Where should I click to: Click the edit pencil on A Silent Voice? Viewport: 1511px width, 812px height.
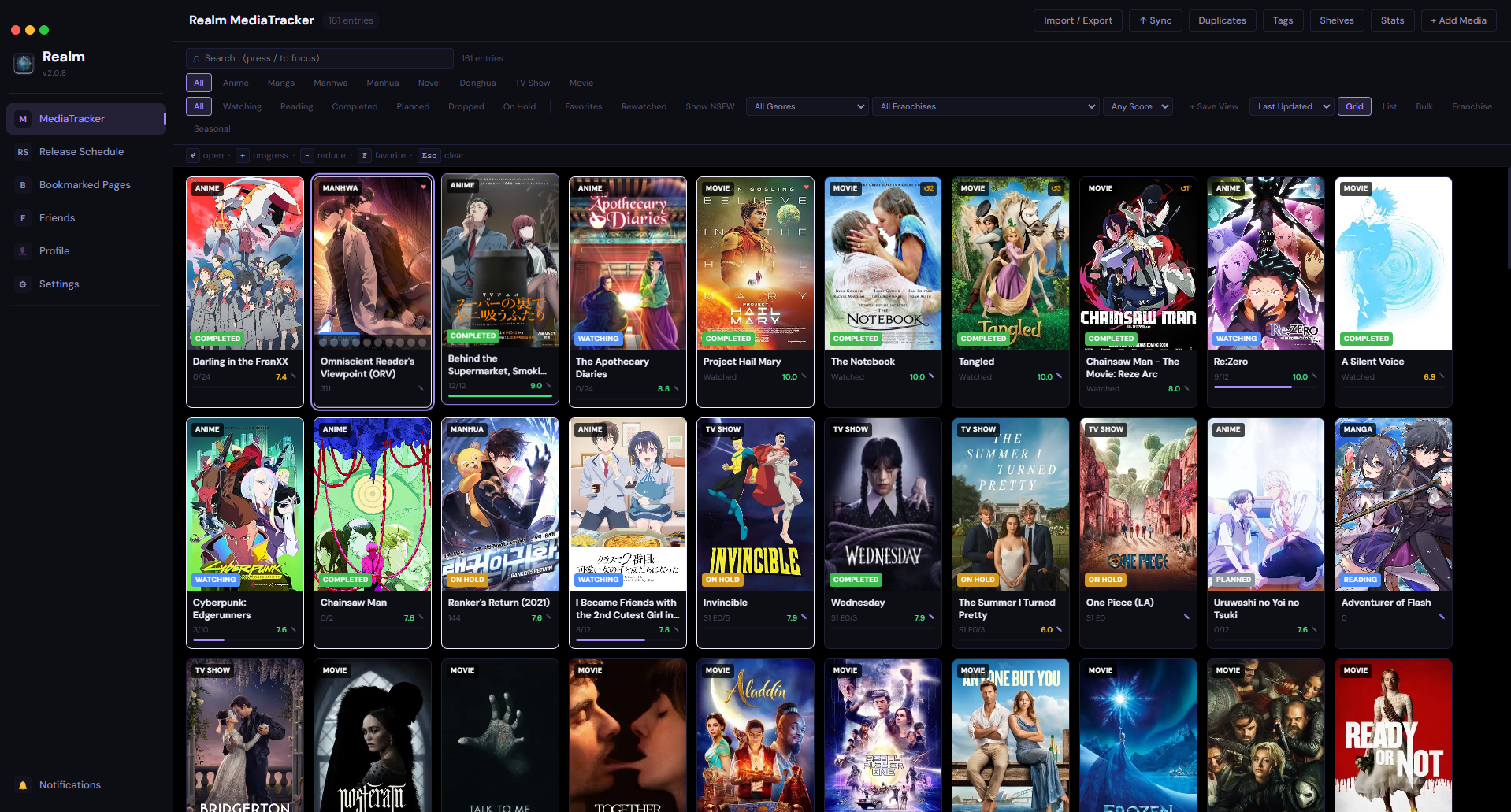click(x=1442, y=376)
